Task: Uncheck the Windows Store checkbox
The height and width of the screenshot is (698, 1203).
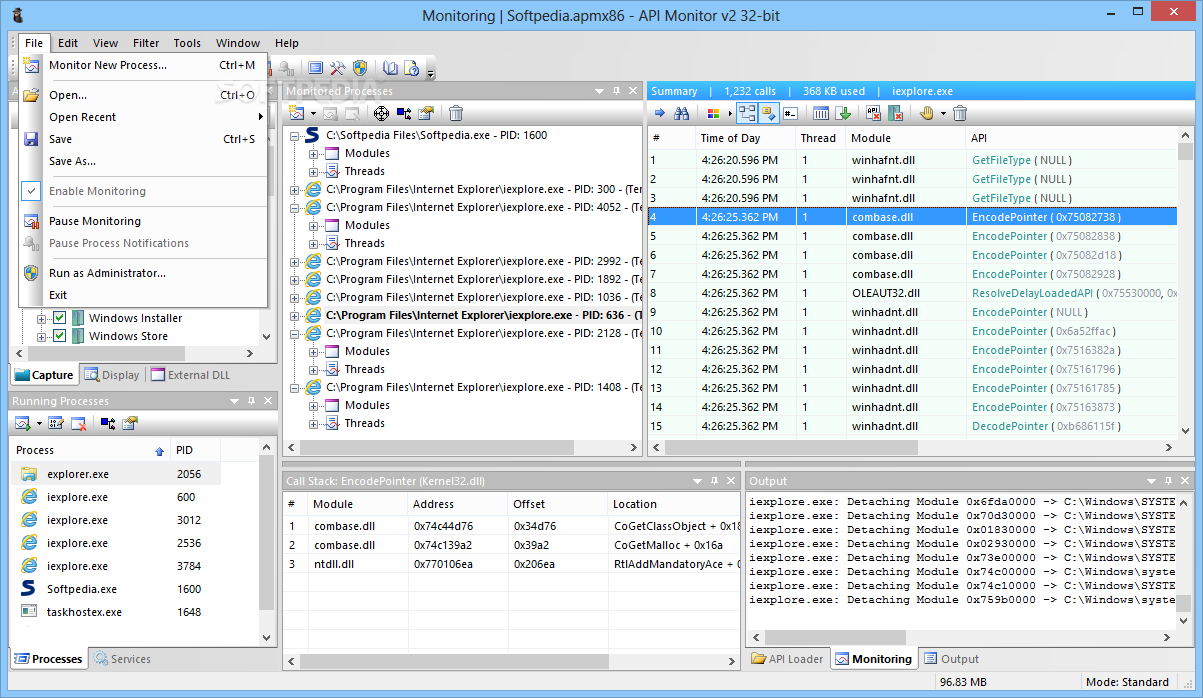Action: point(60,336)
